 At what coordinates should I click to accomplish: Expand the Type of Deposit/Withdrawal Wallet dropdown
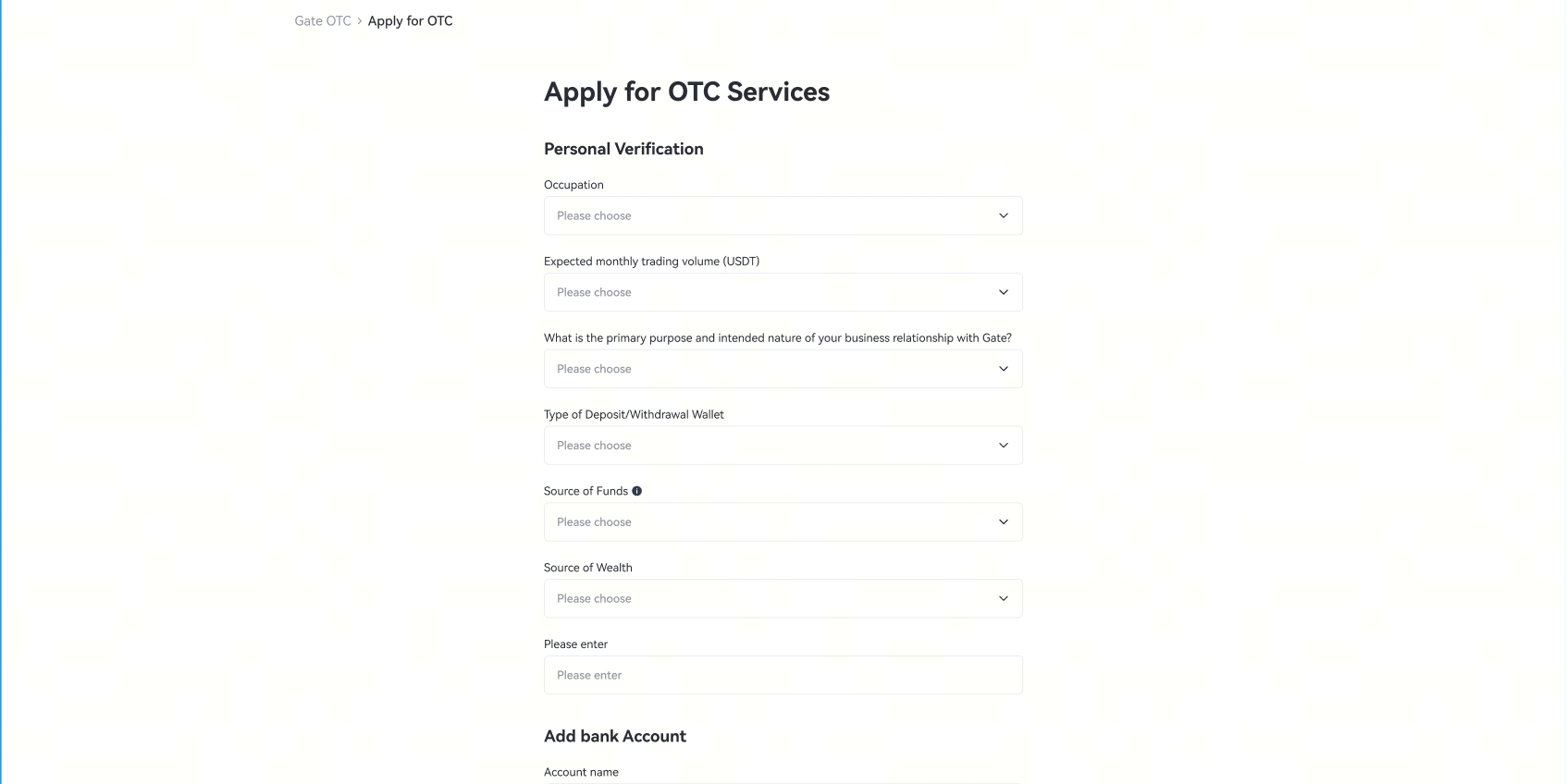pyautogui.click(x=783, y=446)
